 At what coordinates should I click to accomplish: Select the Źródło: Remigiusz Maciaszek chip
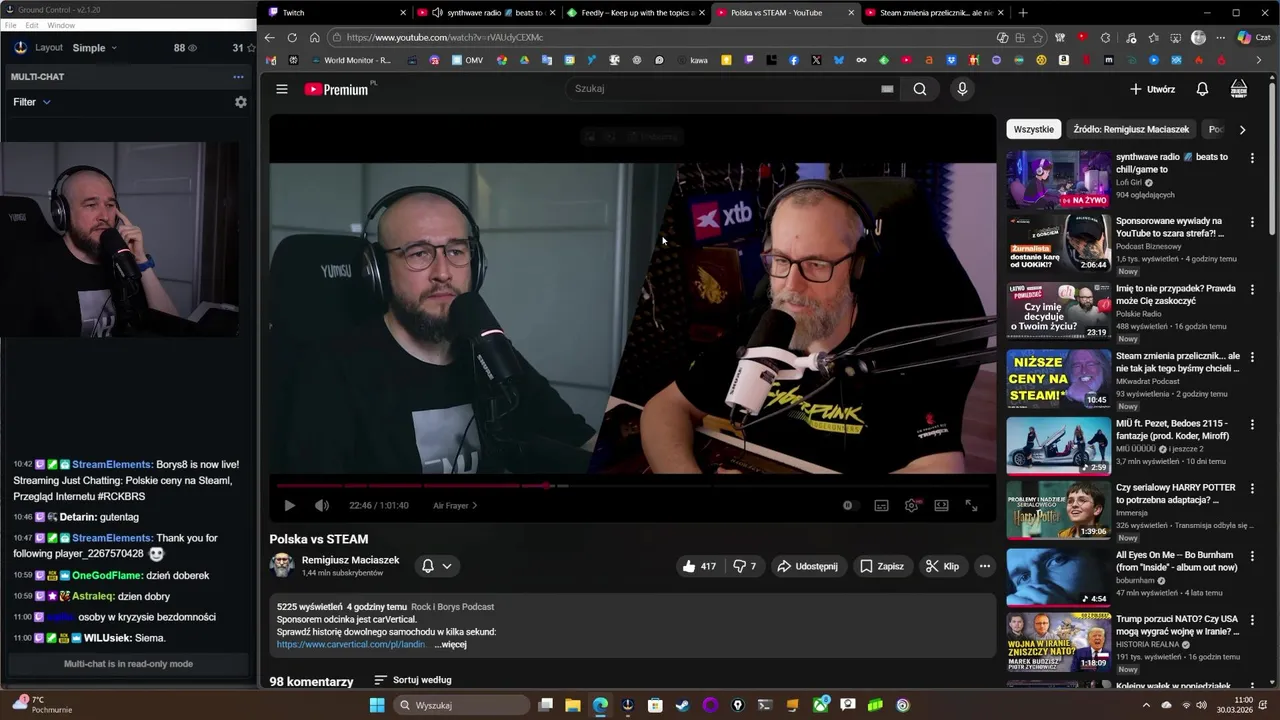1131,129
